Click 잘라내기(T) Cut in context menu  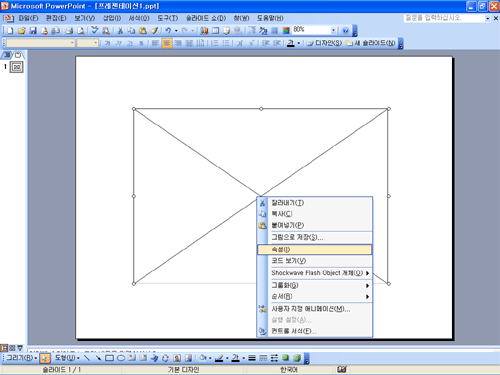coord(315,203)
